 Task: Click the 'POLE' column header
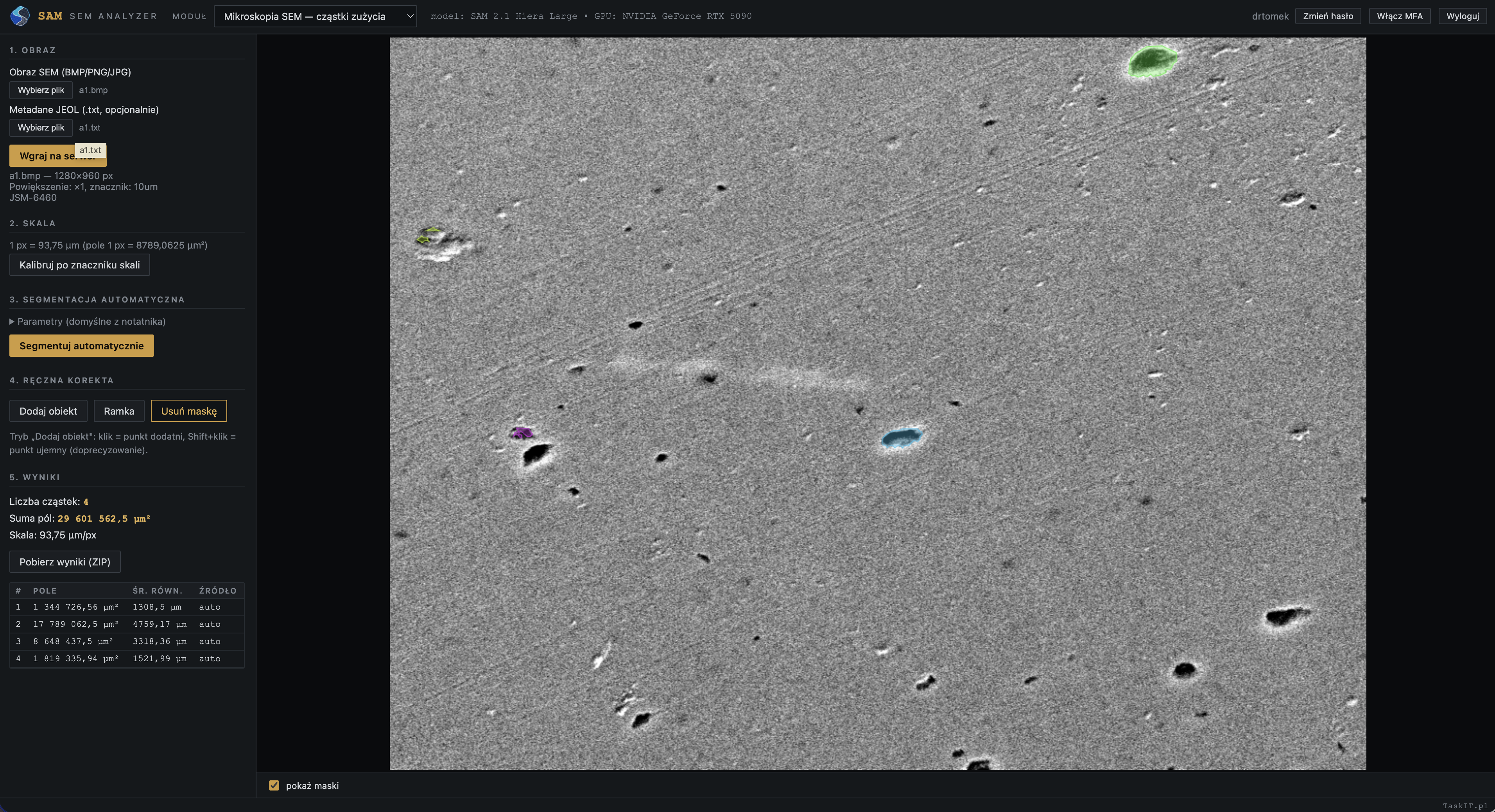(x=45, y=590)
